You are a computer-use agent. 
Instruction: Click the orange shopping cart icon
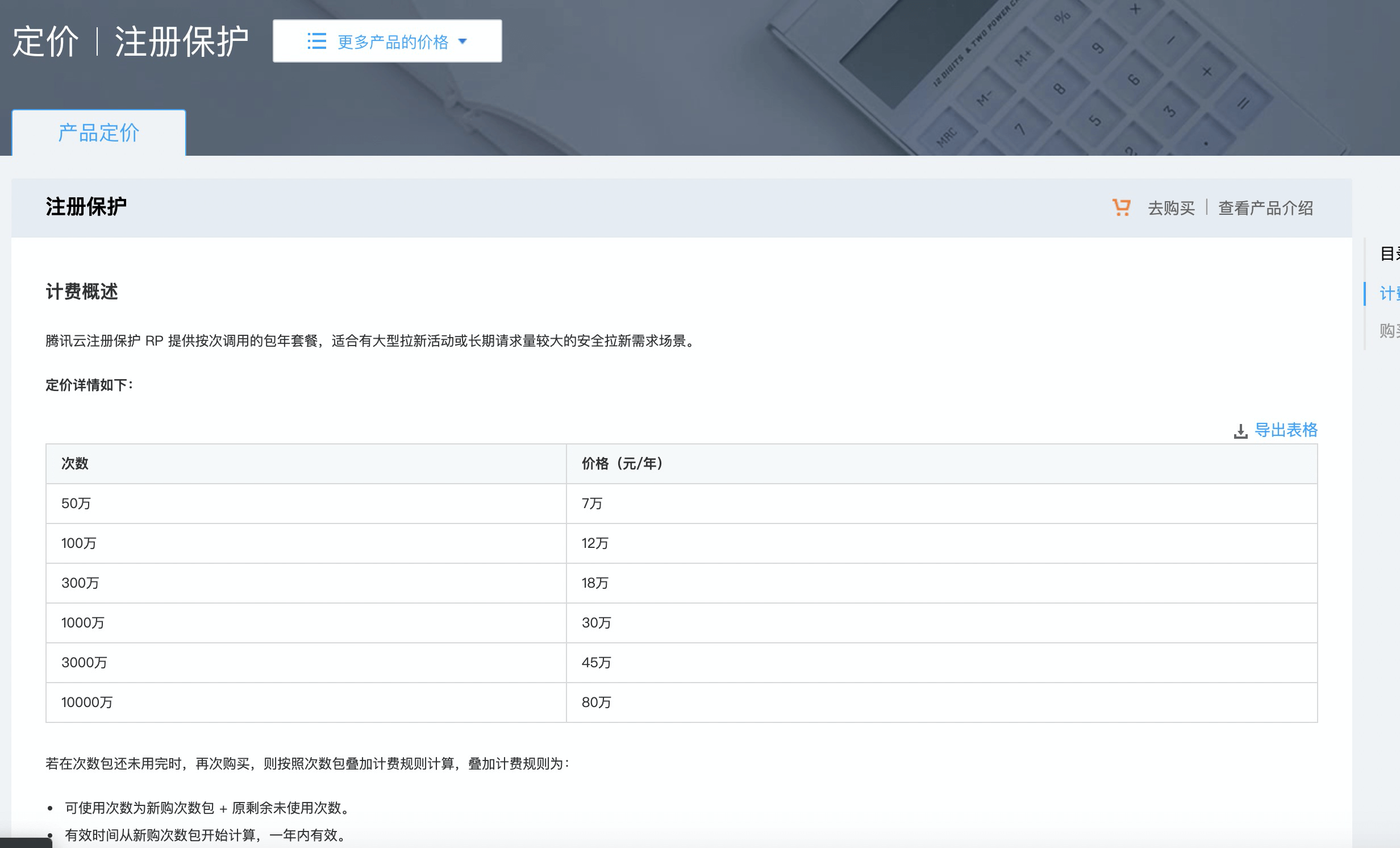point(1121,207)
